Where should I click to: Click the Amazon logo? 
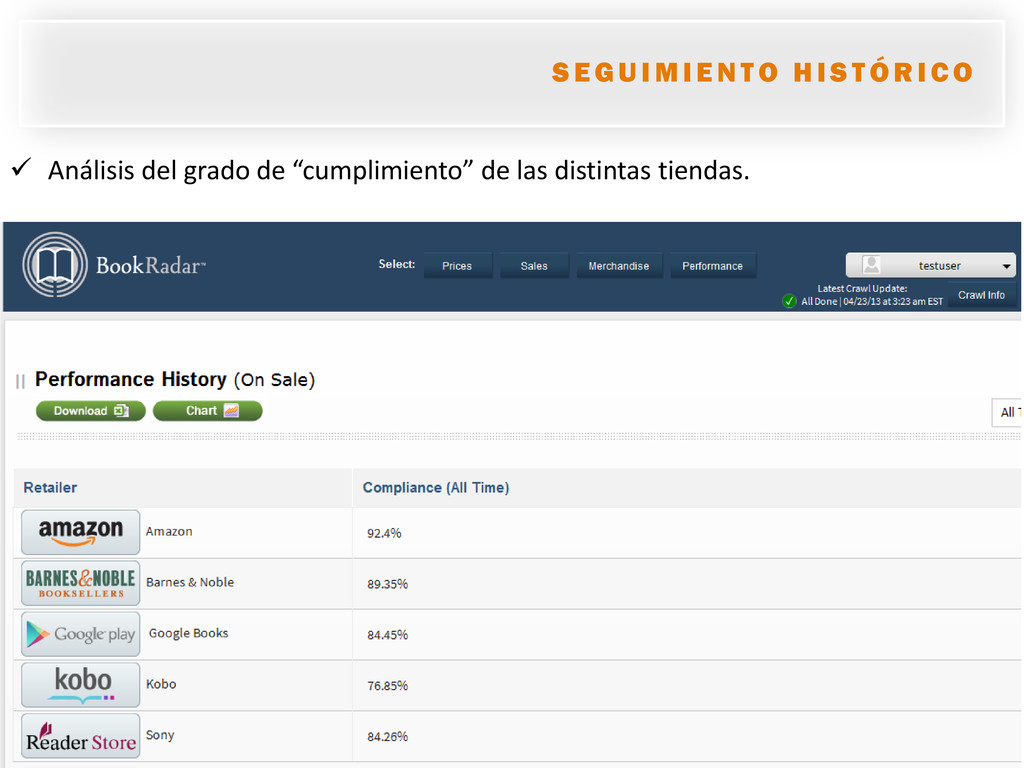80,532
